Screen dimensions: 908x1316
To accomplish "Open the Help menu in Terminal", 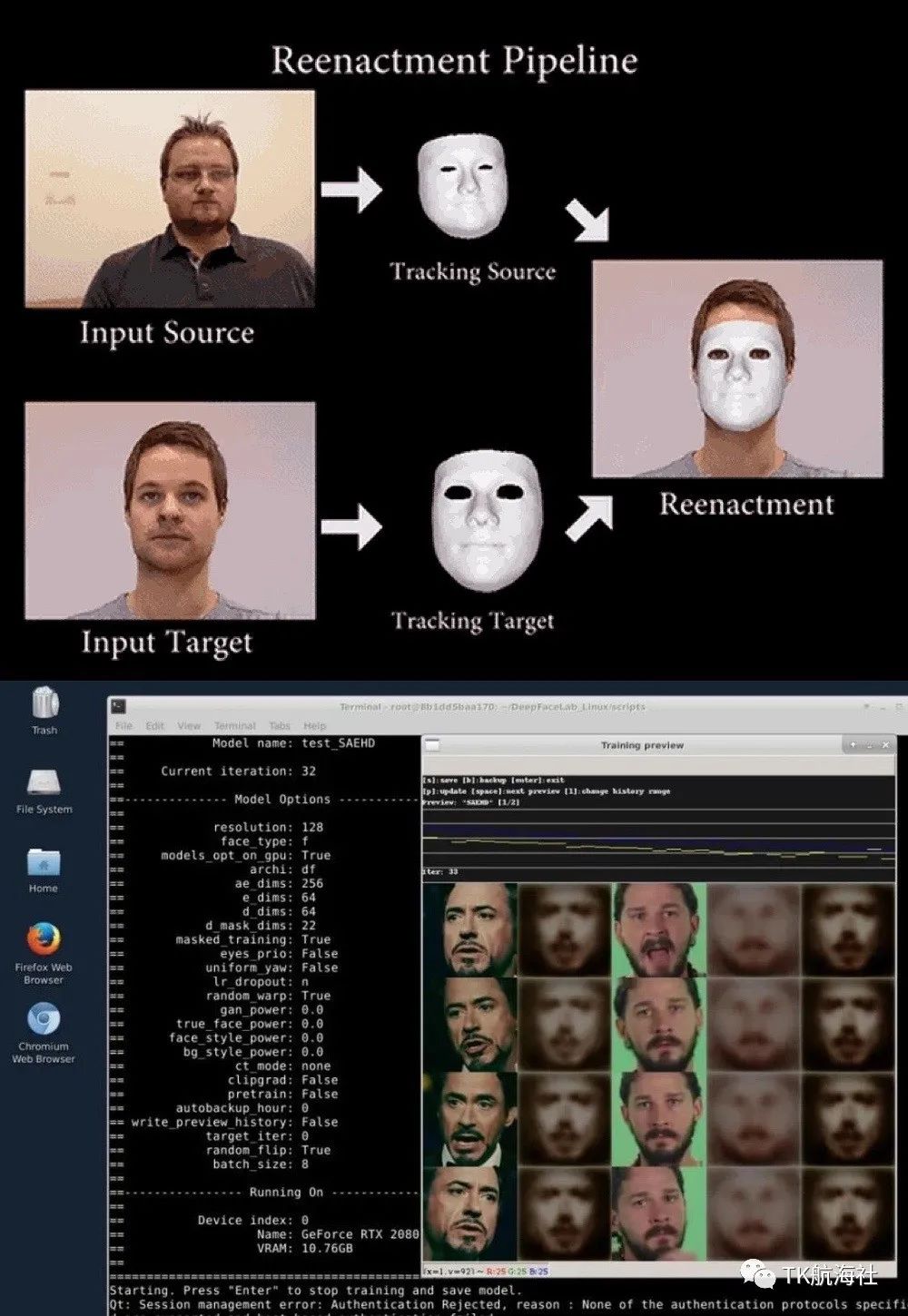I will click(315, 725).
